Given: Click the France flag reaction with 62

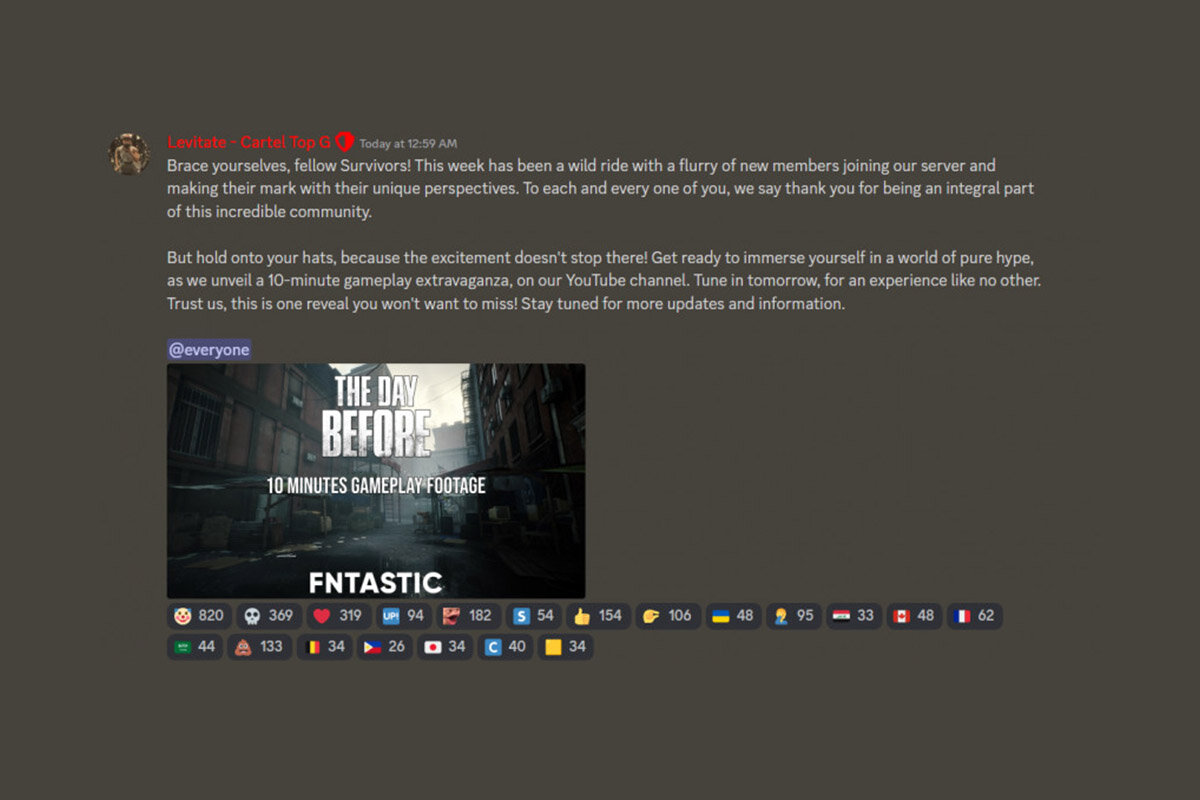Looking at the screenshot, I should [975, 616].
